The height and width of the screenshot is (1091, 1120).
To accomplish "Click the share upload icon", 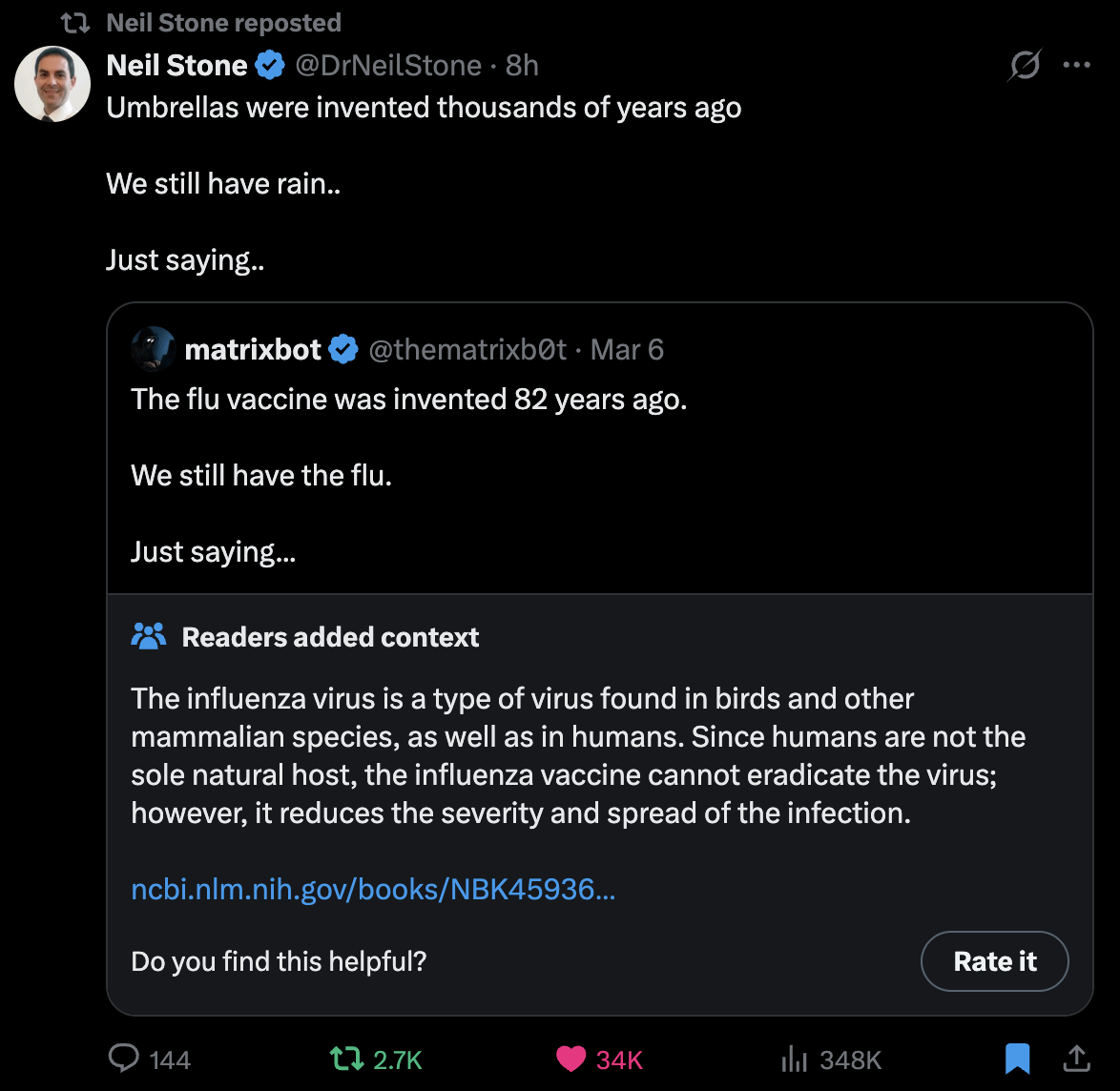I will [1075, 1058].
